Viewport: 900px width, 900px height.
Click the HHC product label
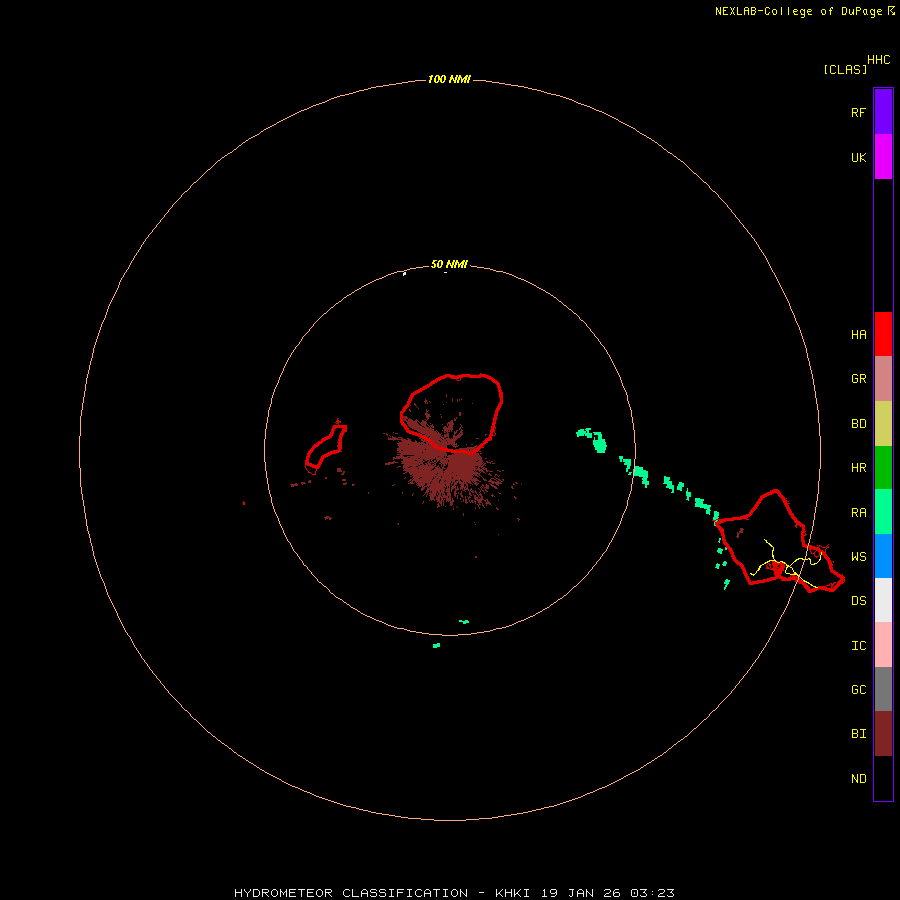tap(878, 60)
